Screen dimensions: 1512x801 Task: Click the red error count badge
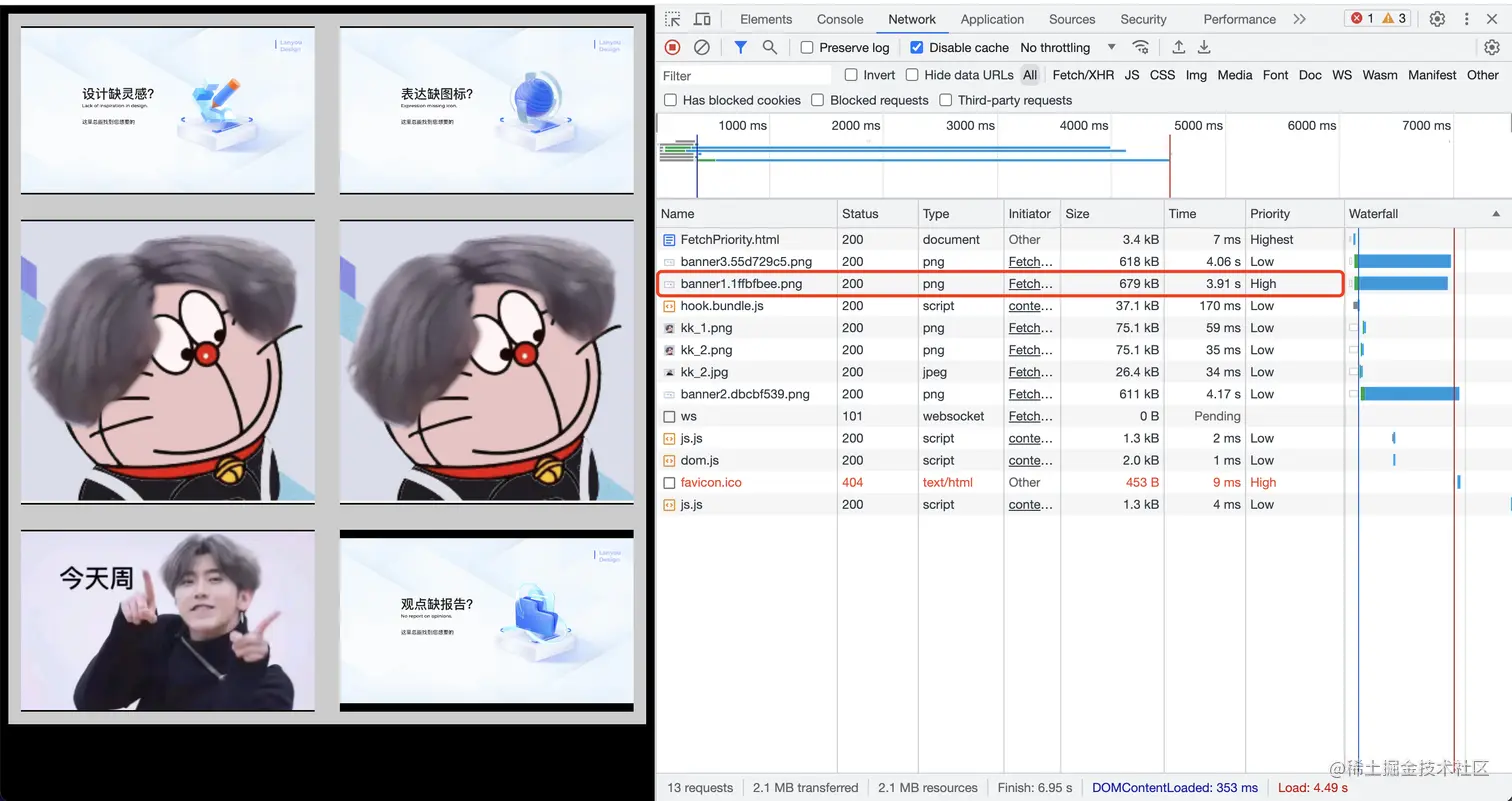[x=1362, y=19]
